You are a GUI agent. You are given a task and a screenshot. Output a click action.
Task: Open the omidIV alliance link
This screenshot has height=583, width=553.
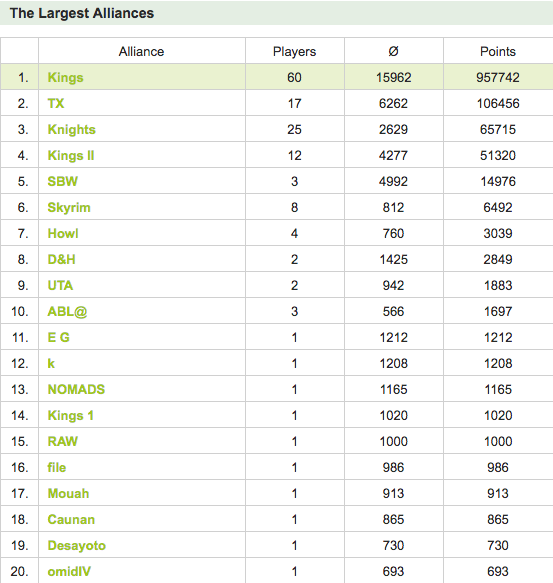click(69, 571)
